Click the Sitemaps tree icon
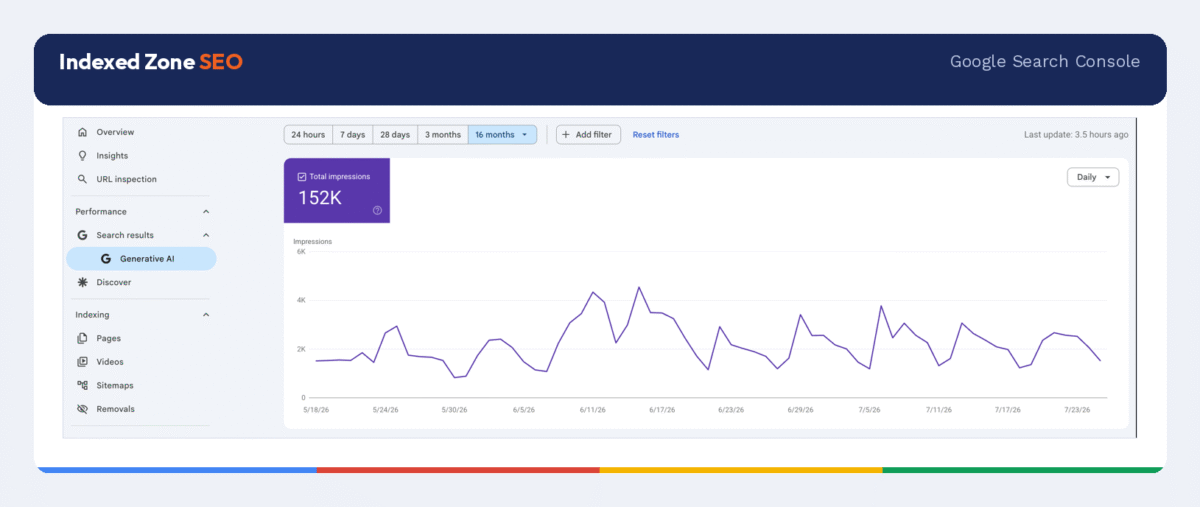This screenshot has height=507, width=1200. tap(82, 385)
